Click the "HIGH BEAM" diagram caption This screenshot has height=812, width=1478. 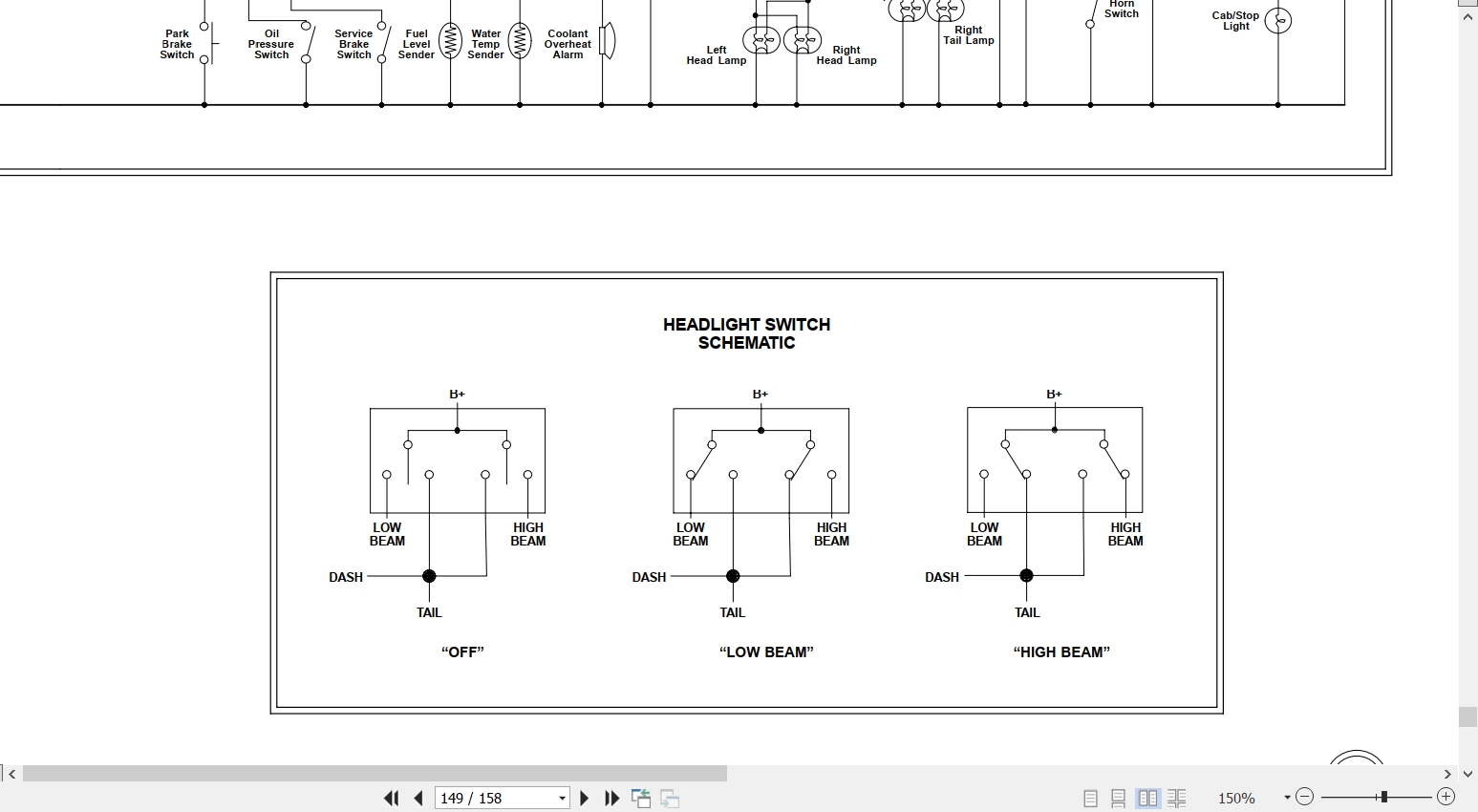click(1061, 652)
